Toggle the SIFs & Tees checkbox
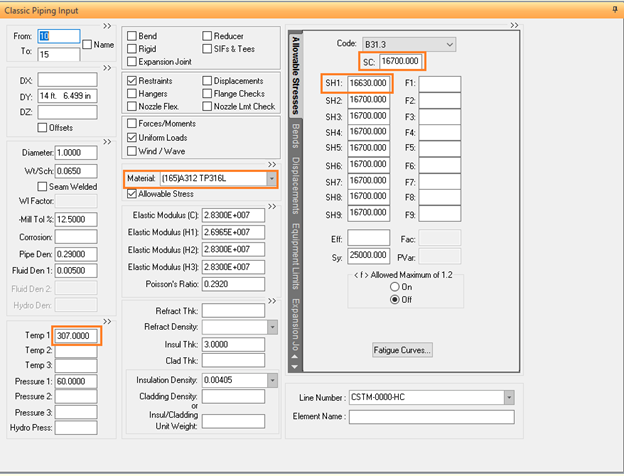The image size is (628, 476). 207,49
